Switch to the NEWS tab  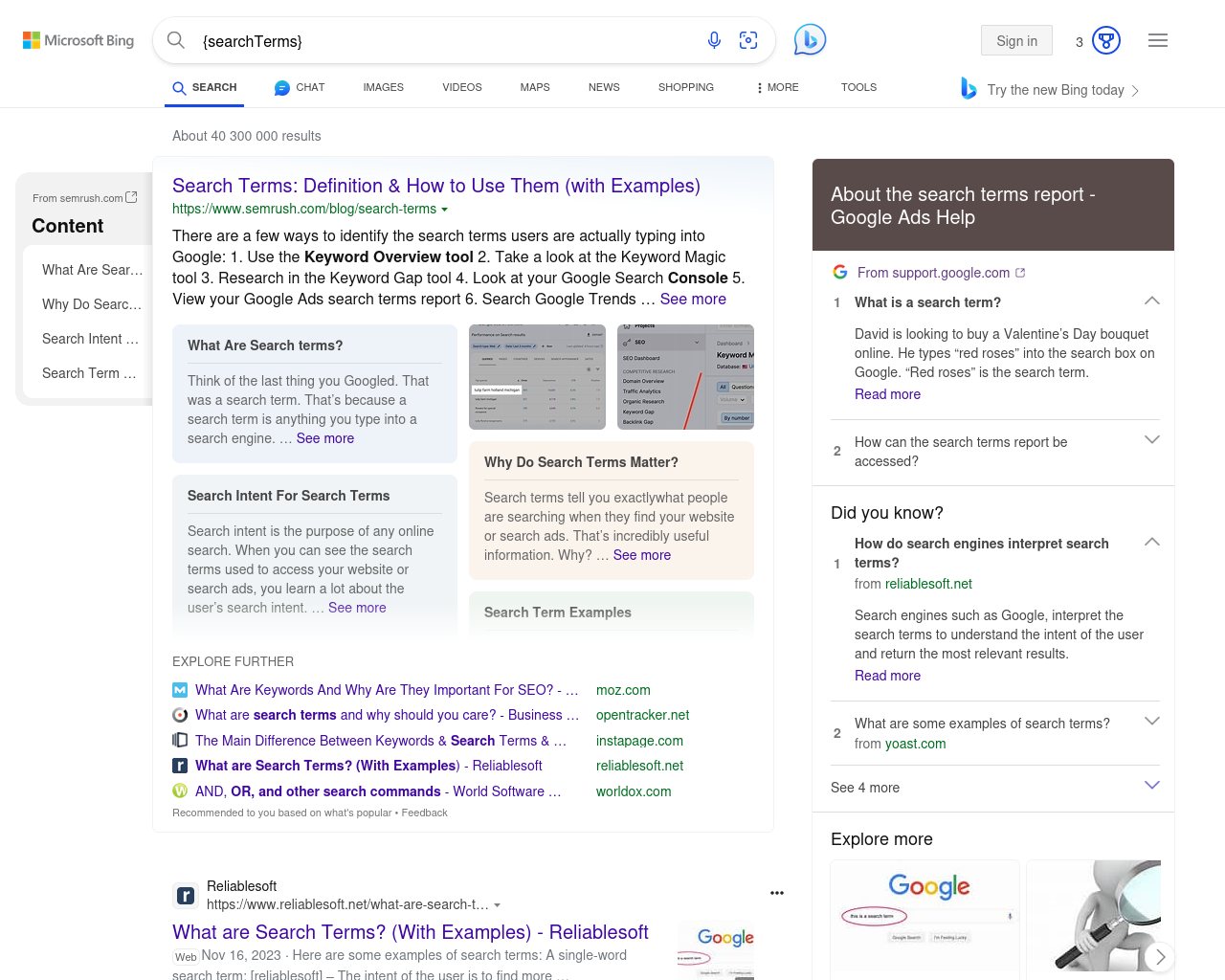tap(604, 87)
